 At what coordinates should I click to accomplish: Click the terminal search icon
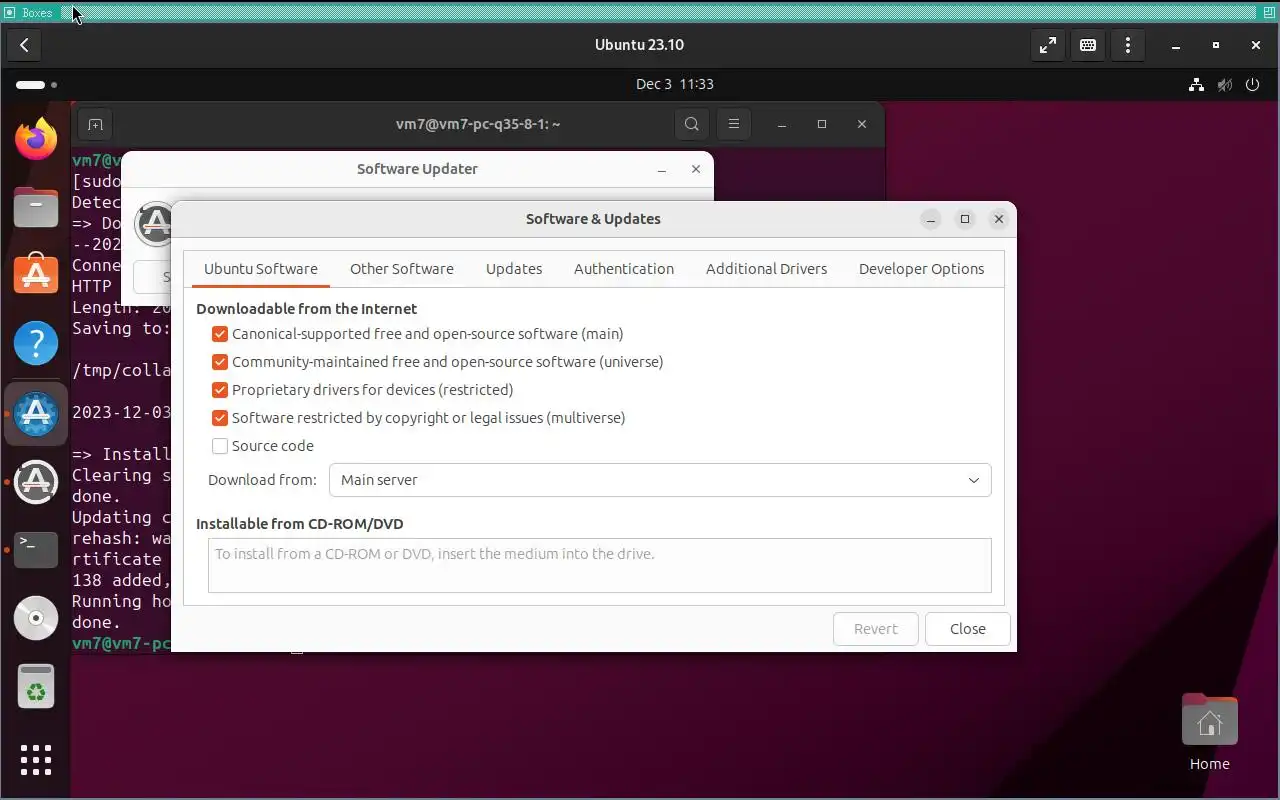click(692, 124)
